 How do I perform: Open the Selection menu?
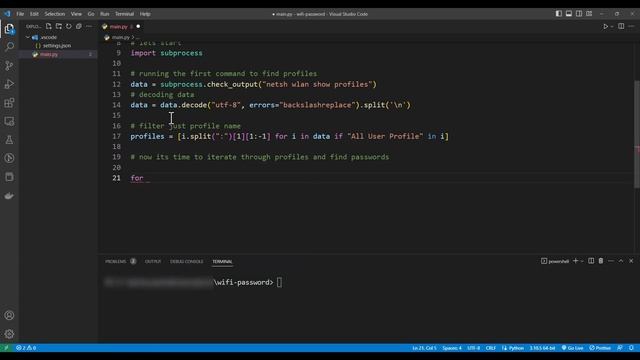pyautogui.click(x=55, y=14)
